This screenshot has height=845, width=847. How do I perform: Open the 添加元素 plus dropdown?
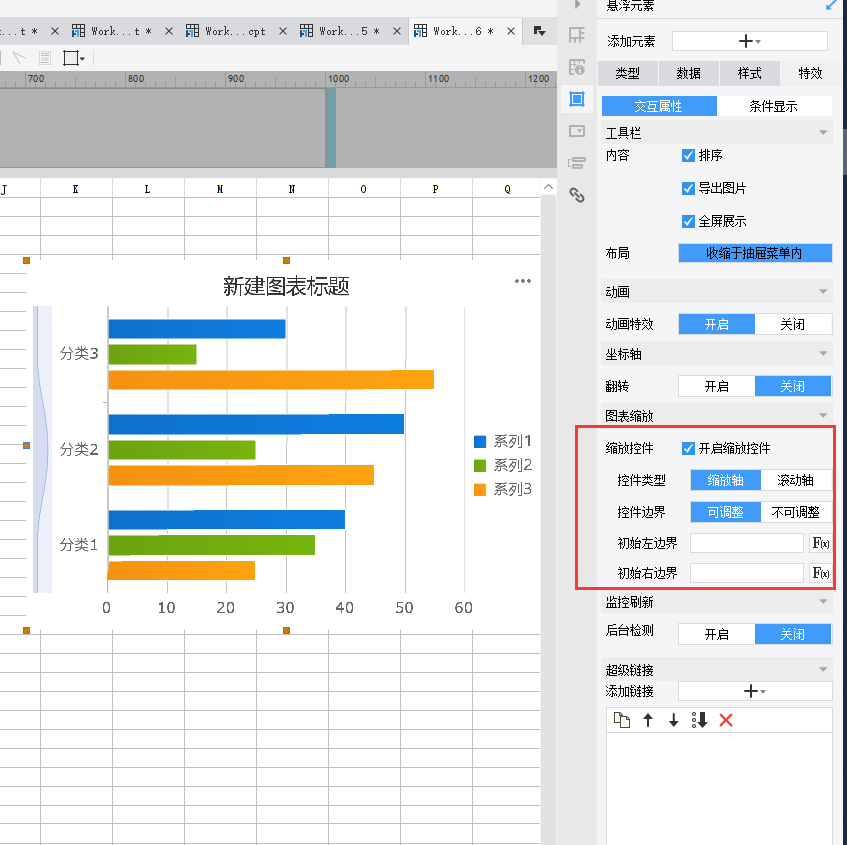(x=749, y=41)
